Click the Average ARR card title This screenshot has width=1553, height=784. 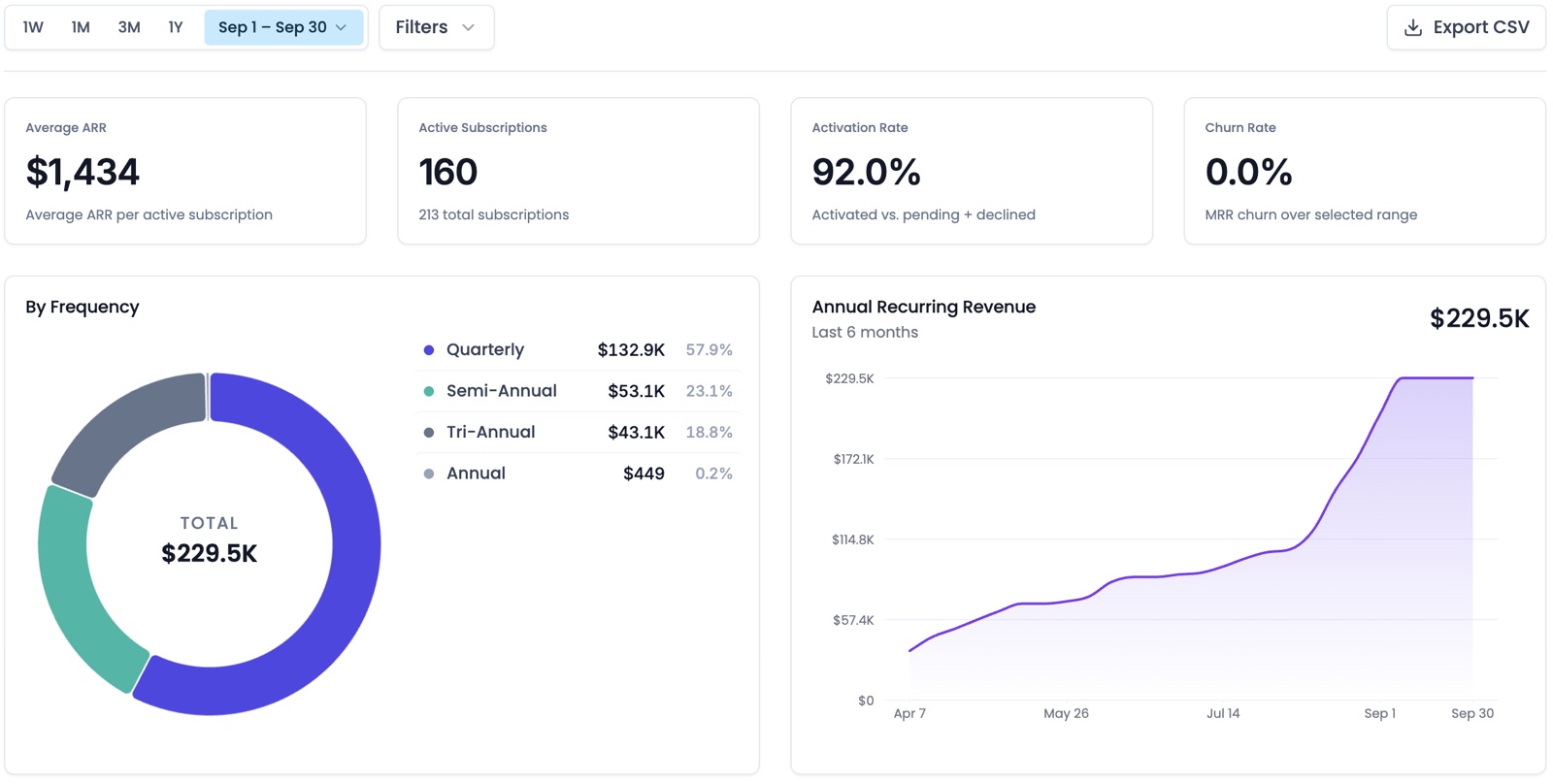click(x=66, y=127)
